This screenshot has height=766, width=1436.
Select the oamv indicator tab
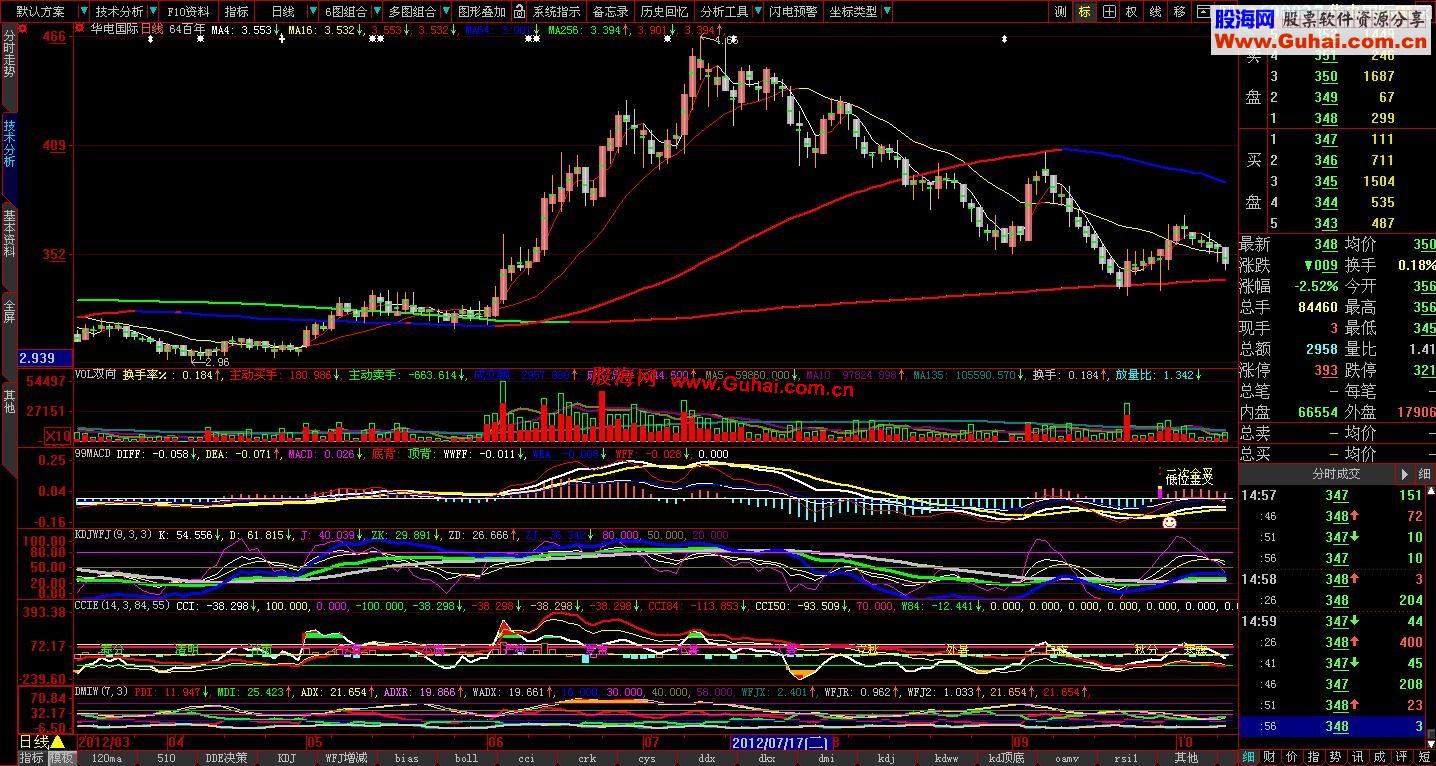click(x=1066, y=758)
